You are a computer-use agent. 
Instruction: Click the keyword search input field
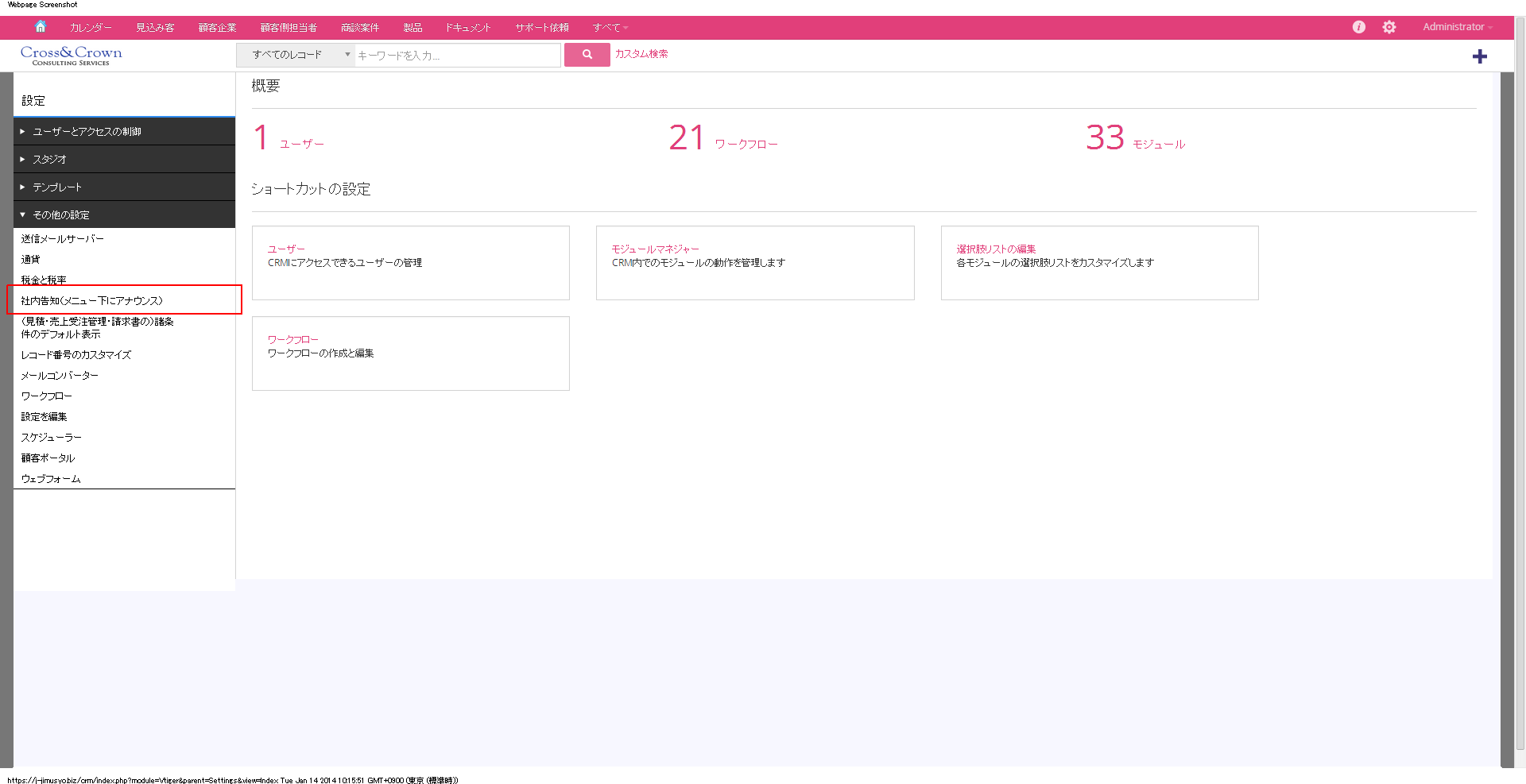[457, 55]
